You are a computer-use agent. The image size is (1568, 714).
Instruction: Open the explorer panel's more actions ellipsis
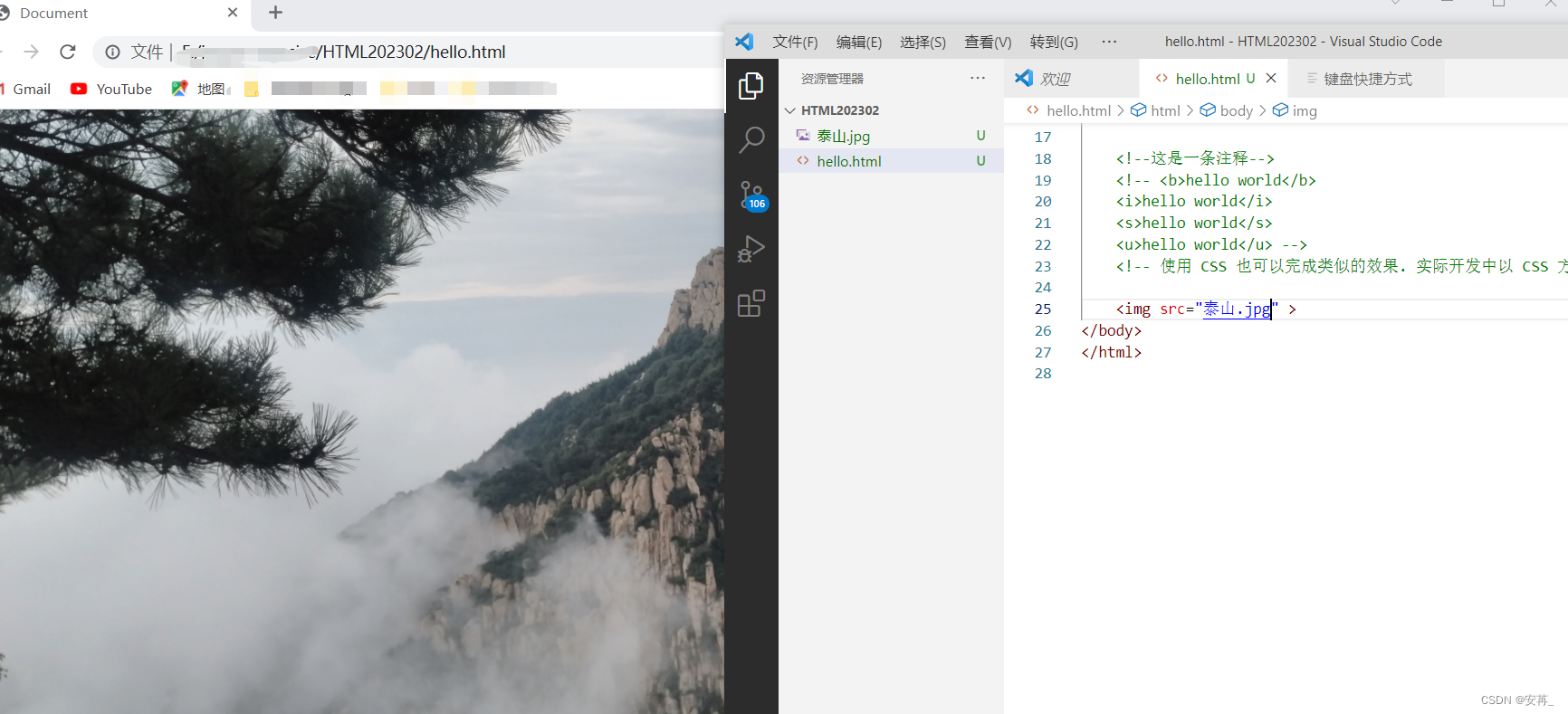click(978, 79)
